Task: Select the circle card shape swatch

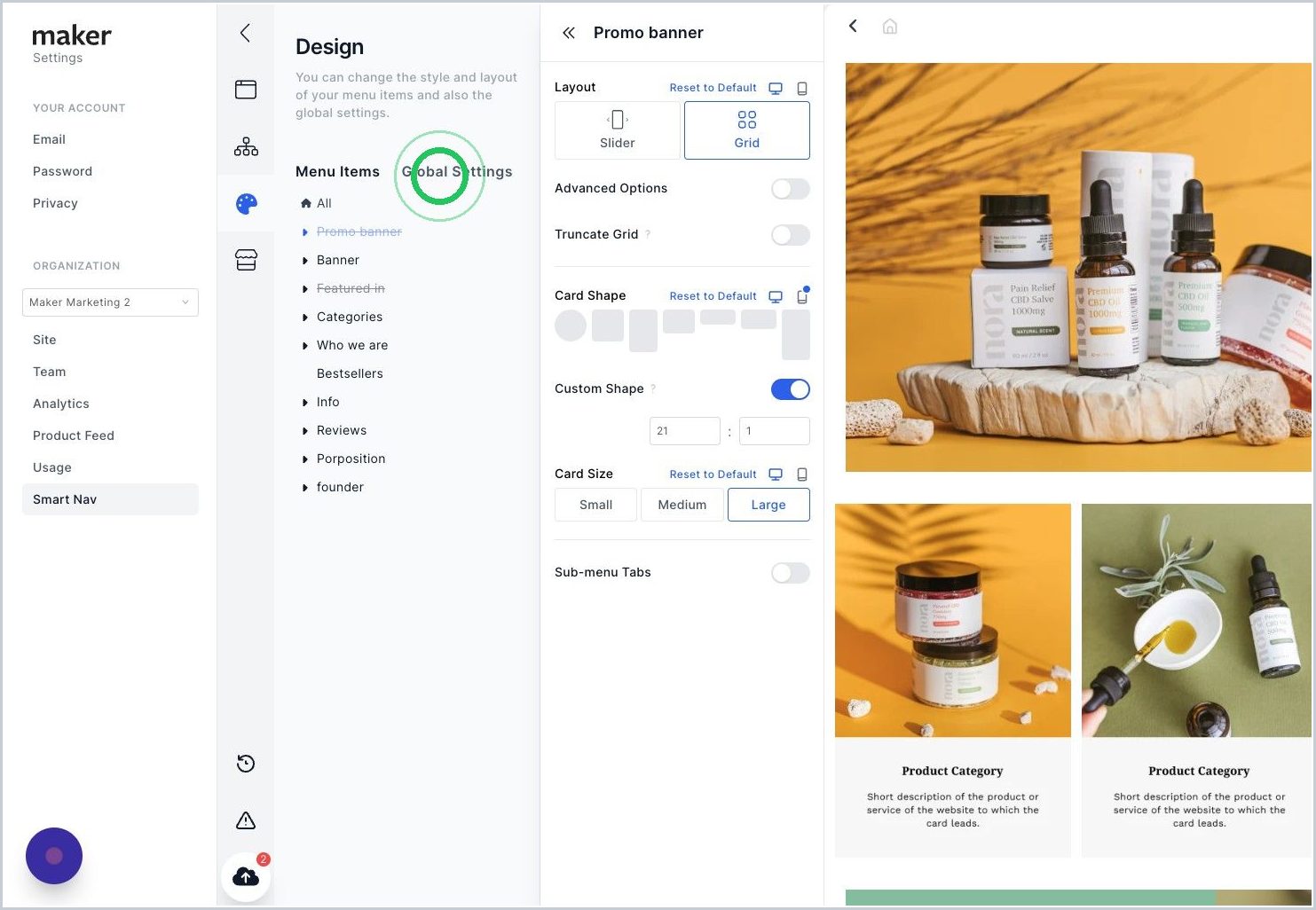Action: coord(571,326)
